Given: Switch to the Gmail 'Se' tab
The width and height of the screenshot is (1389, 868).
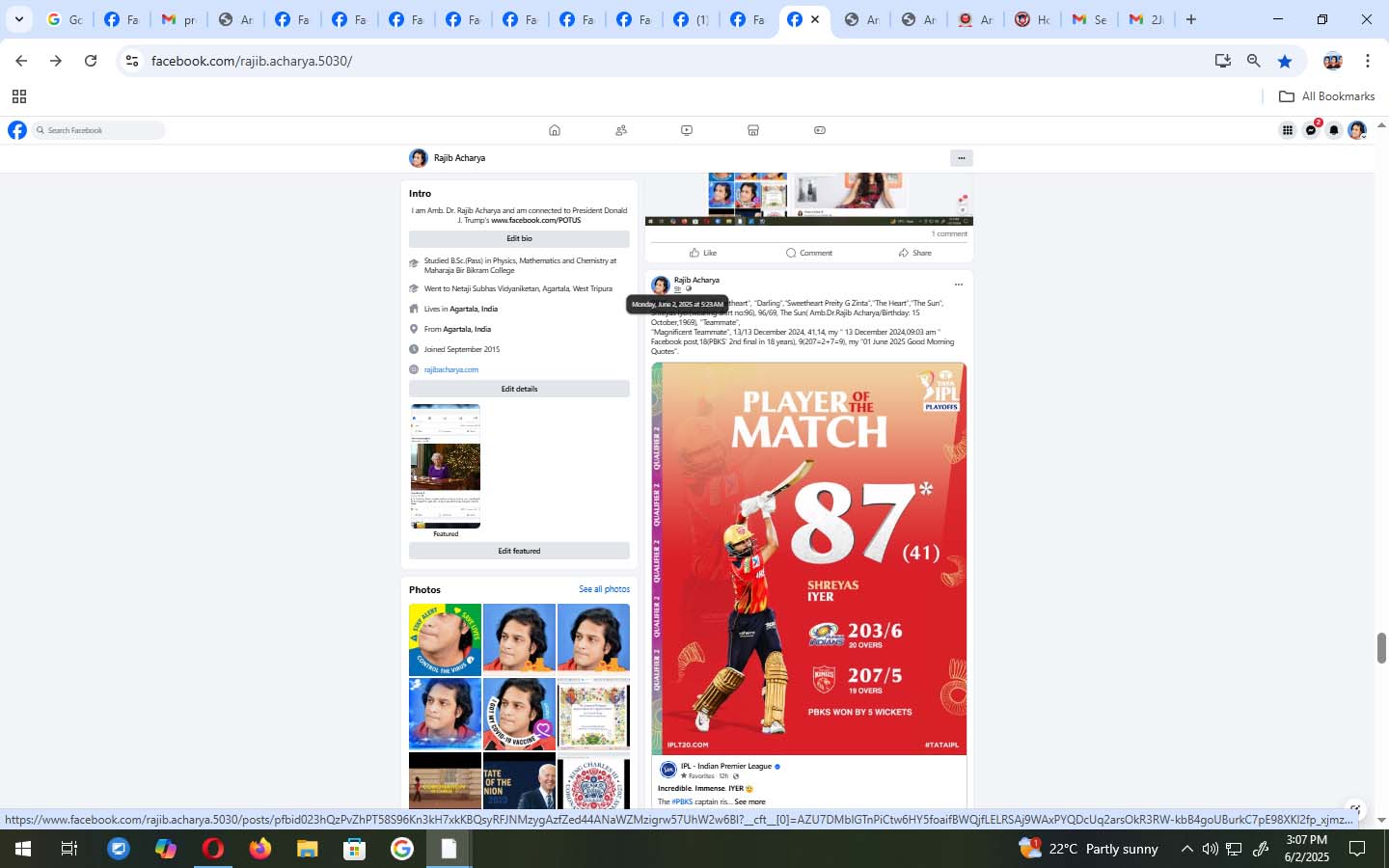Looking at the screenshot, I should [x=1089, y=19].
